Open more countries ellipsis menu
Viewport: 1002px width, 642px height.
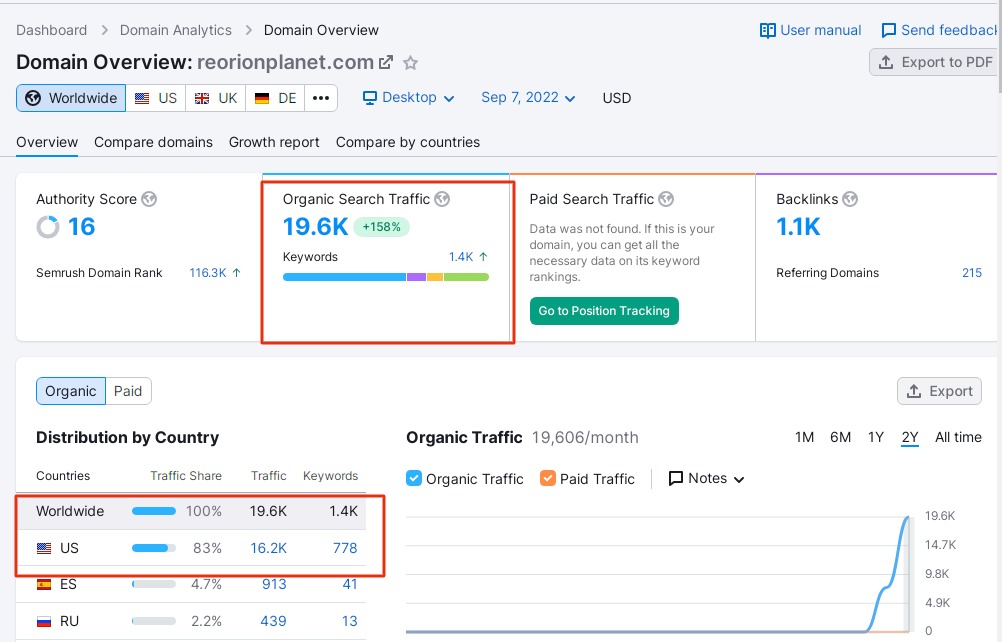[321, 98]
